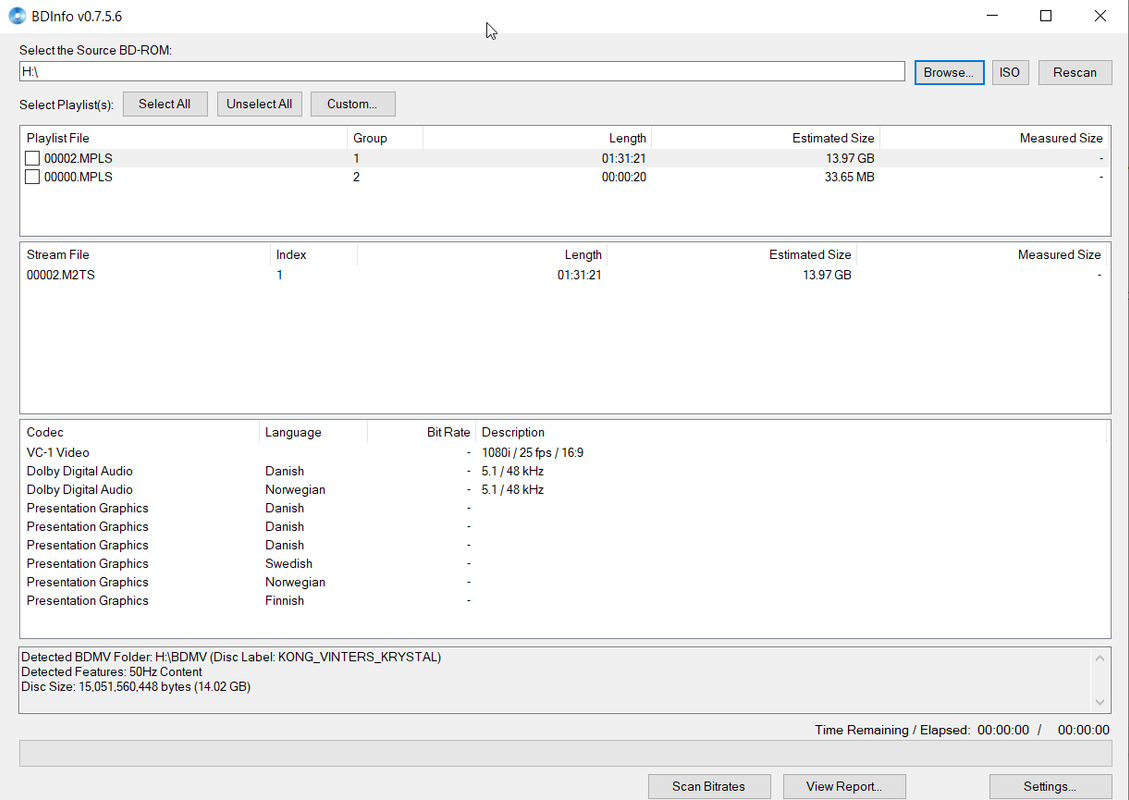Click the BDInfo app icon in title bar
The image size is (1129, 800).
click(x=17, y=16)
